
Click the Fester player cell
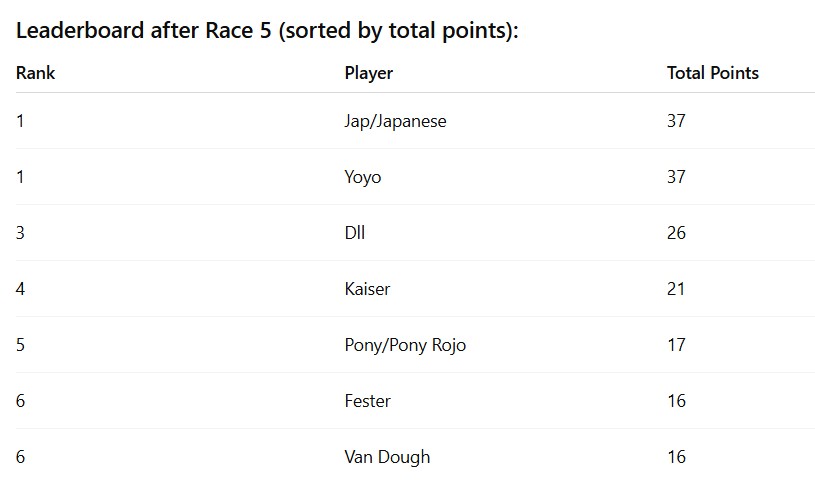[367, 401]
